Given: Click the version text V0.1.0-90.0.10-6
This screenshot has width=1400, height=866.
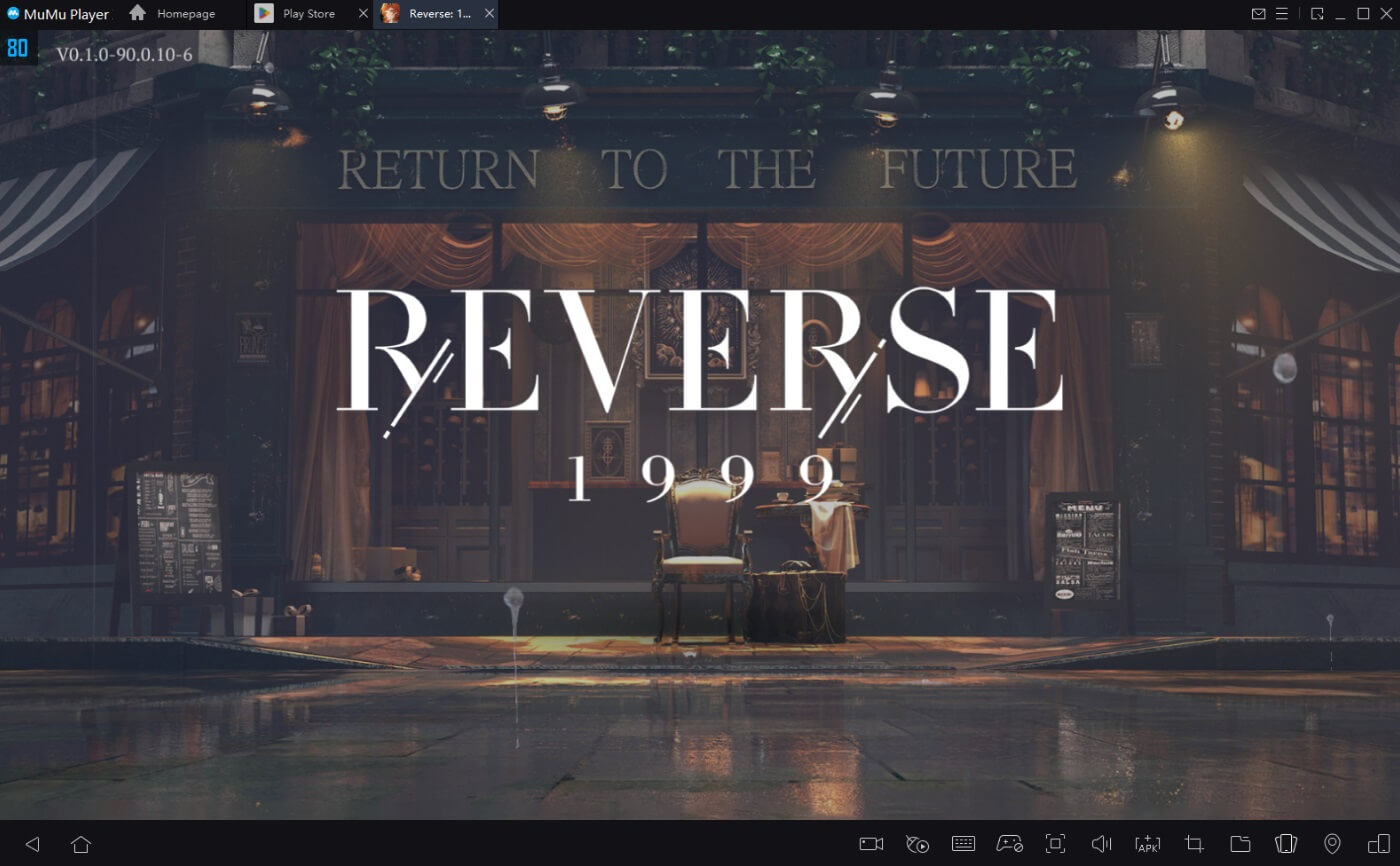Looking at the screenshot, I should 124,54.
